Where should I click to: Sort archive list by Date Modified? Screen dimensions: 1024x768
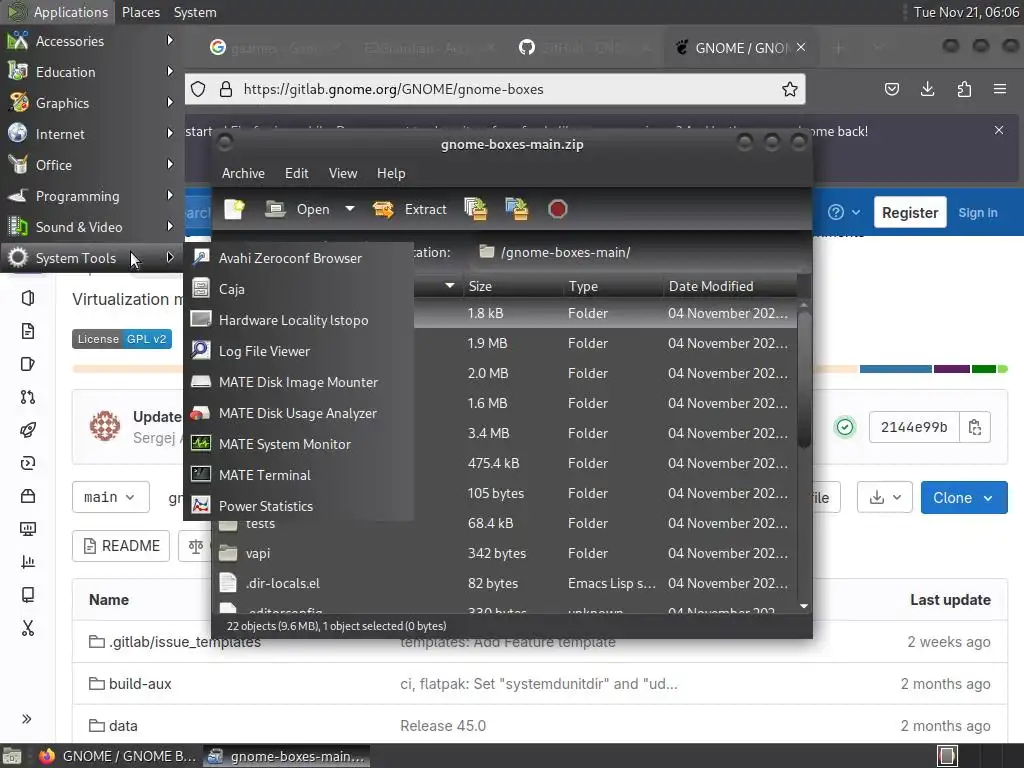(x=729, y=286)
